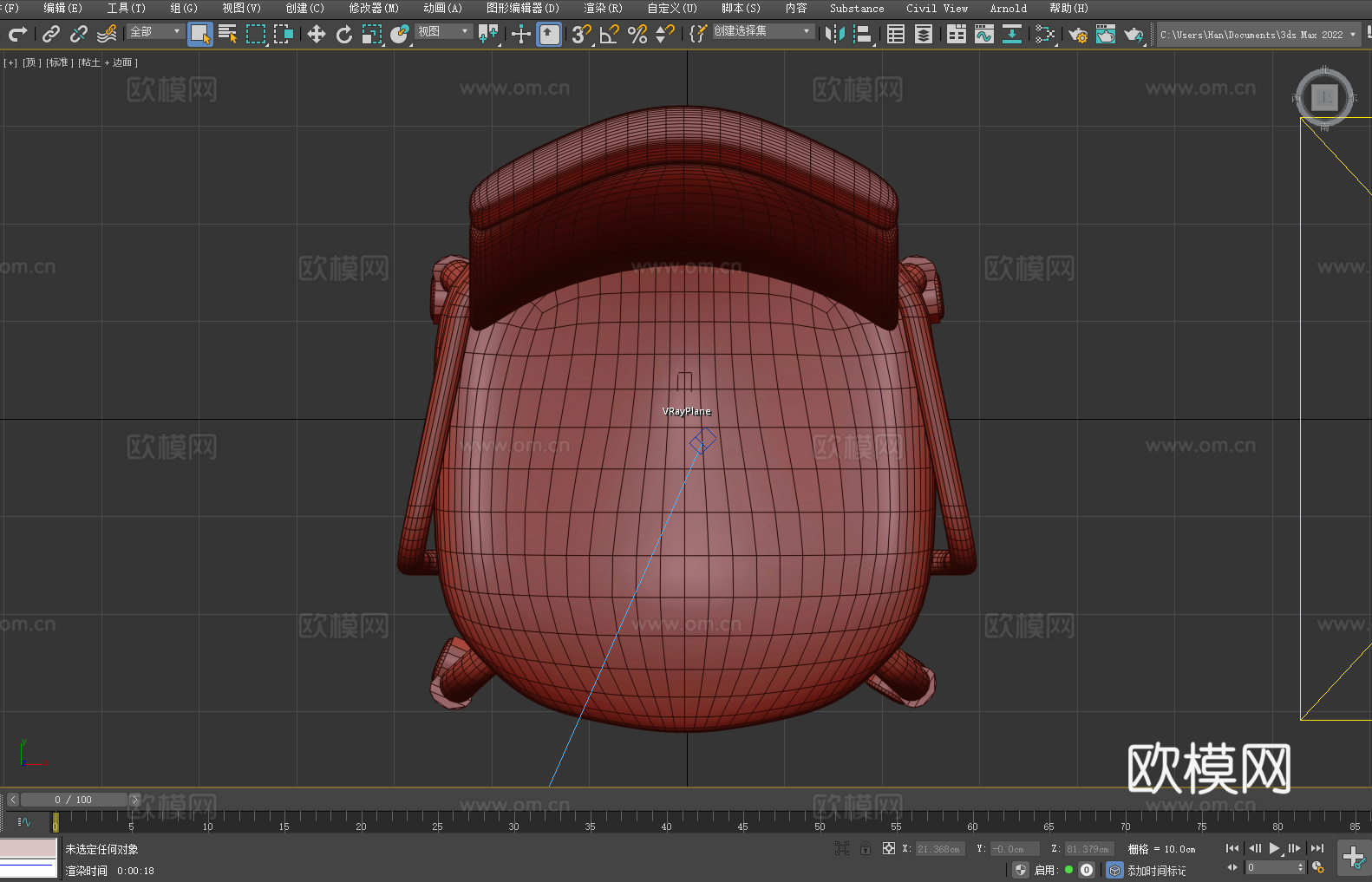Activate Select and Scale tool
1372x882 pixels.
pos(372,34)
